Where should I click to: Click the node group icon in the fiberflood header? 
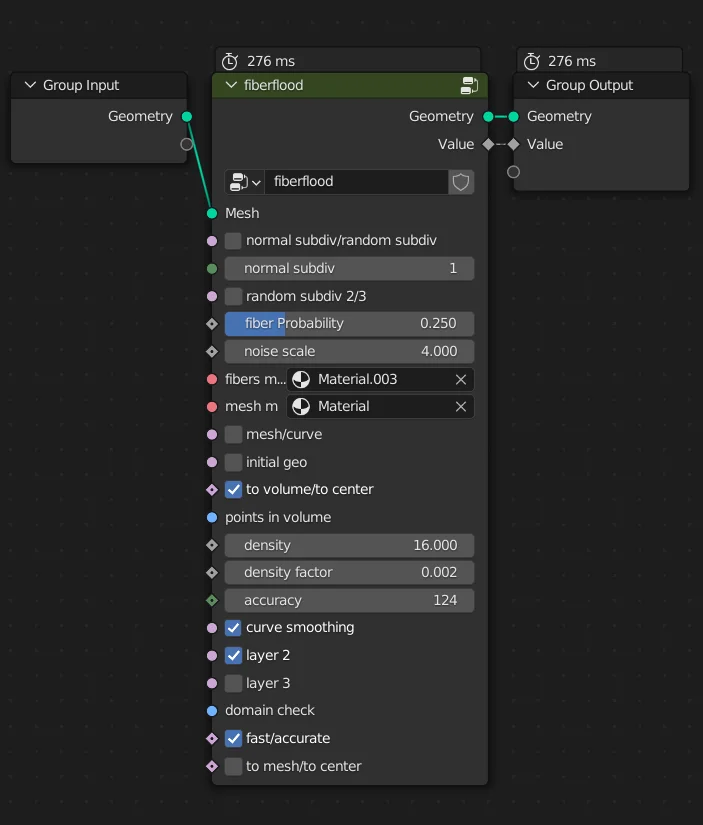click(x=469, y=86)
